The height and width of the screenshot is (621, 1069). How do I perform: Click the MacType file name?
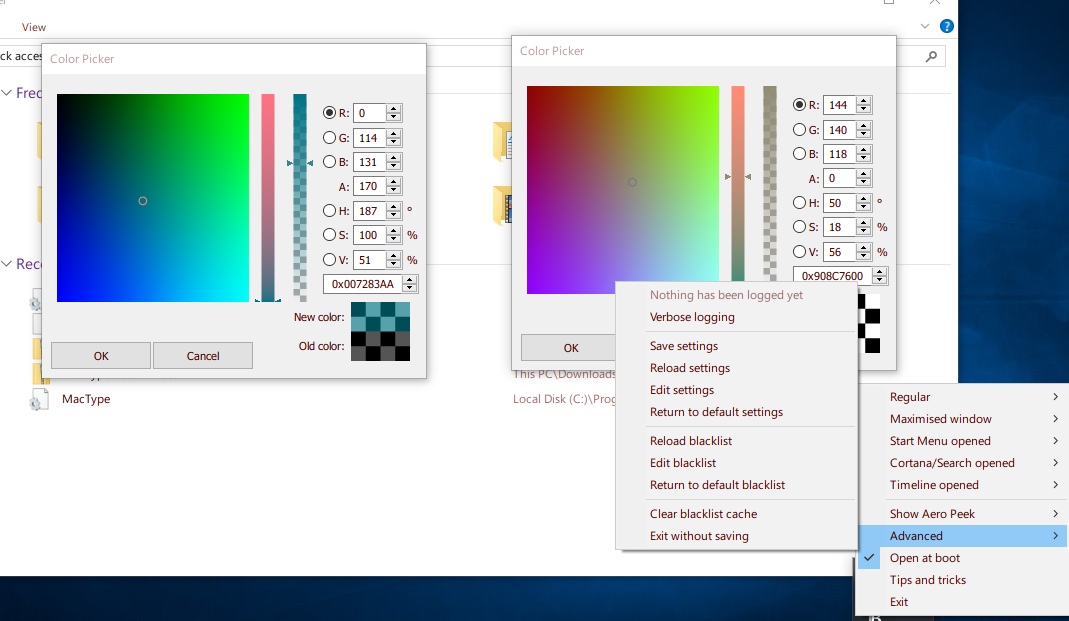pyautogui.click(x=86, y=399)
